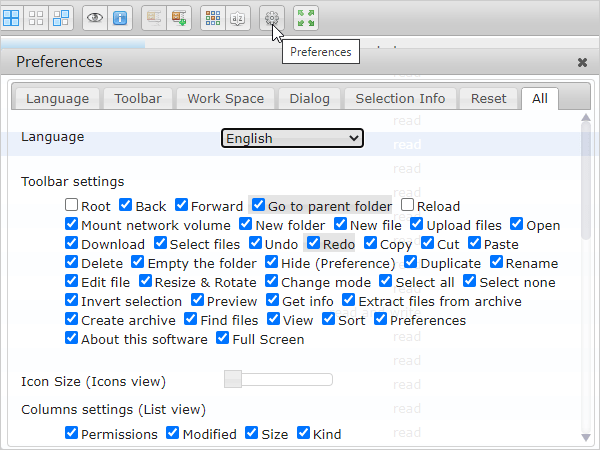Toggle the Select files checkbox

click(x=160, y=243)
